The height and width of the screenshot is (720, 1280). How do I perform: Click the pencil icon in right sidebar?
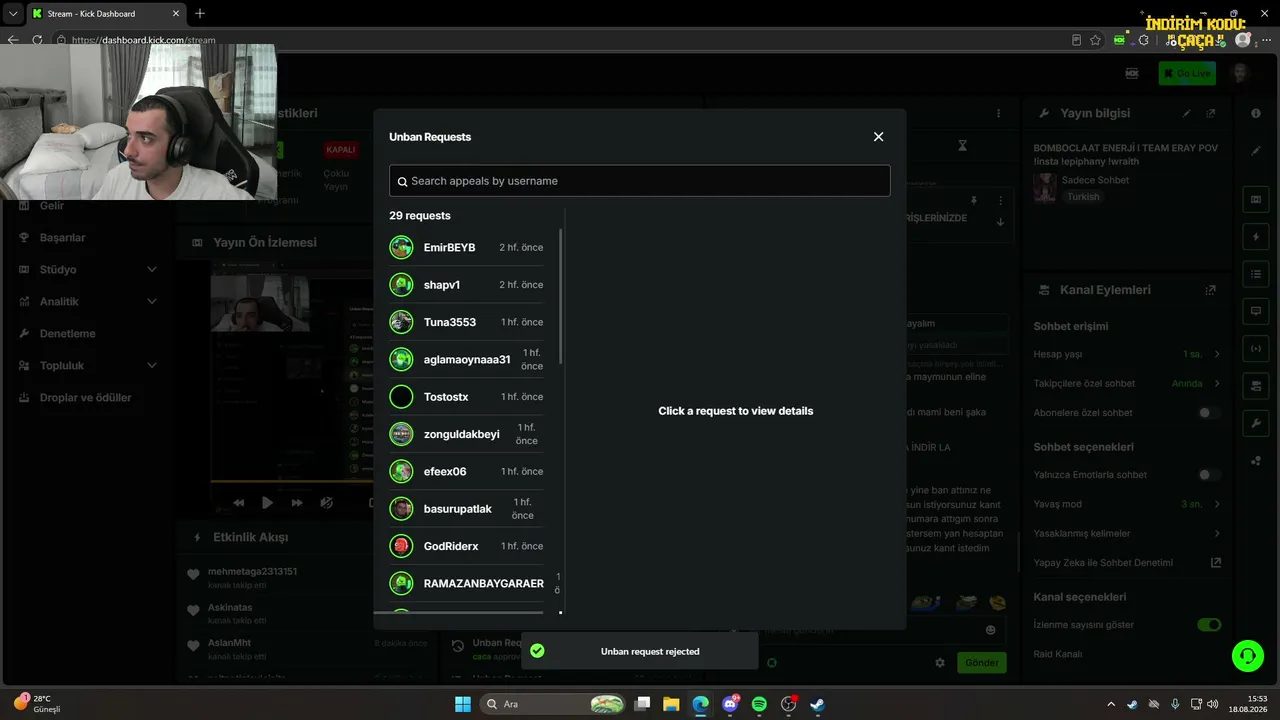click(x=1256, y=151)
